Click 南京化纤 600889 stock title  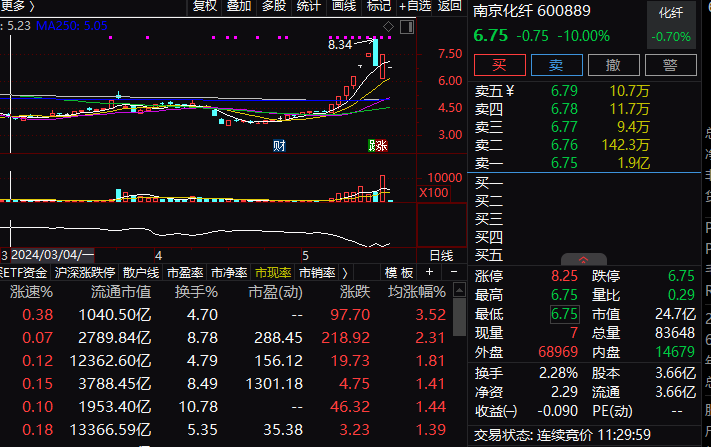pyautogui.click(x=531, y=11)
